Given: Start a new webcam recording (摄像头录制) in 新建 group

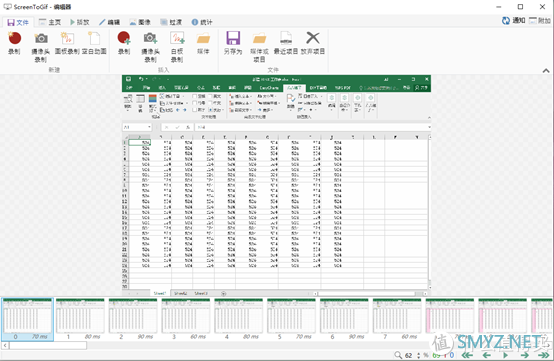Looking at the screenshot, I should (41, 47).
